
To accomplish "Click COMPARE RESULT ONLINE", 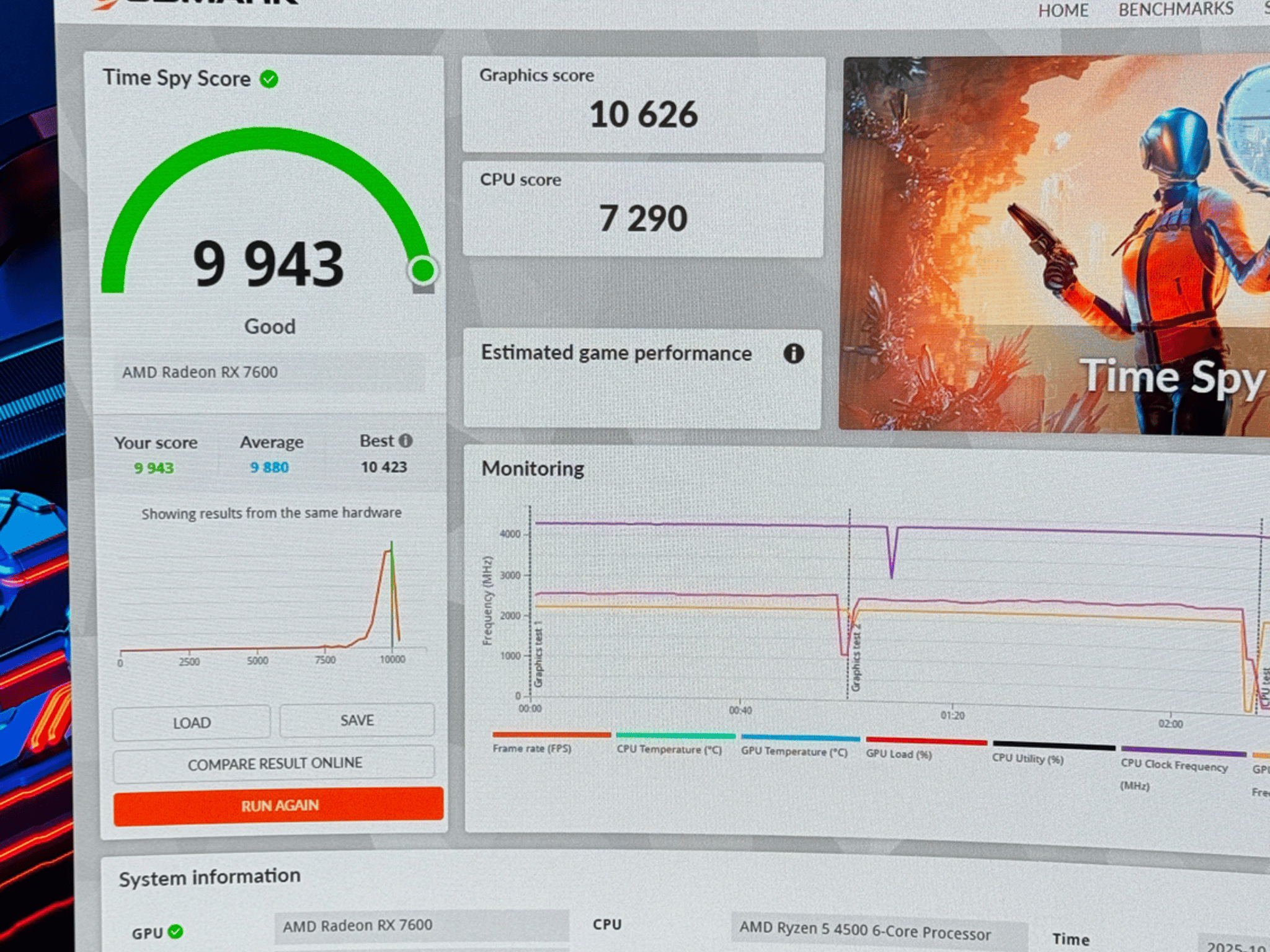I will (274, 763).
